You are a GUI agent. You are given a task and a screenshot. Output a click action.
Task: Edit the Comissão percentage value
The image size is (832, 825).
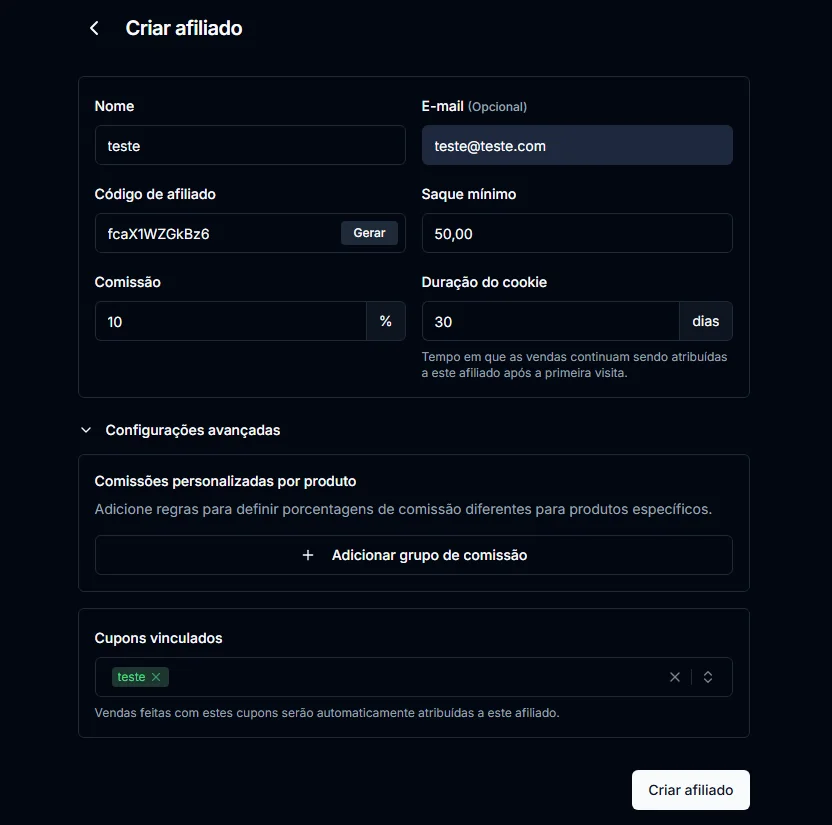click(x=231, y=322)
